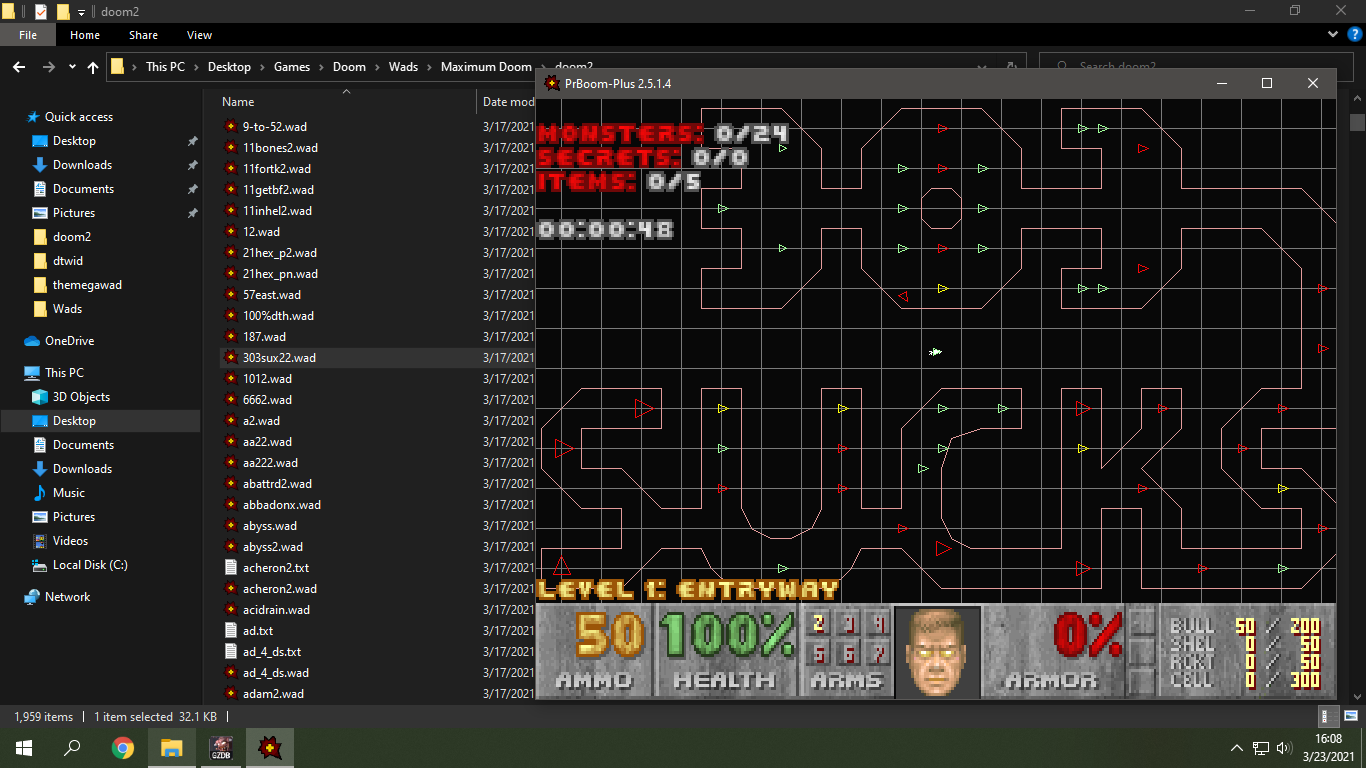Go back in File Explorer
Screen dimensions: 1366x768
point(19,67)
